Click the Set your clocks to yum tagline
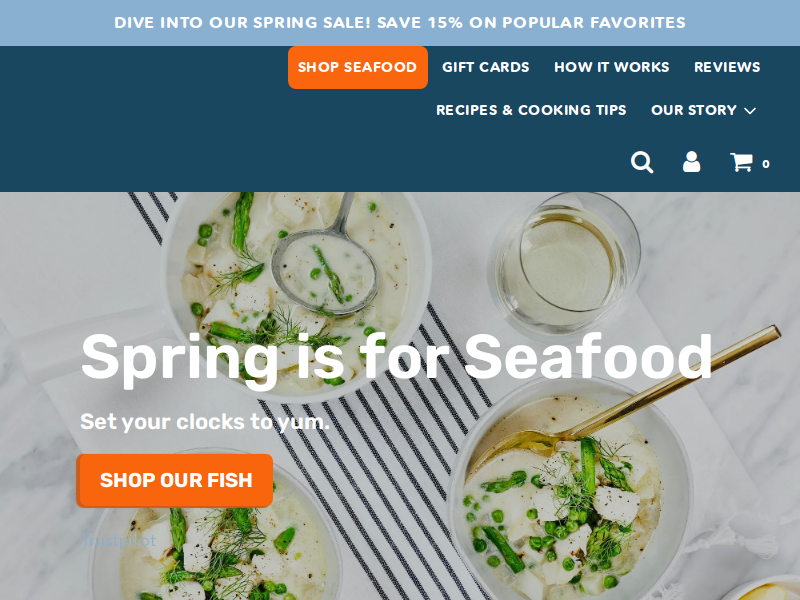Screen dimensions: 800x600 (x=205, y=422)
